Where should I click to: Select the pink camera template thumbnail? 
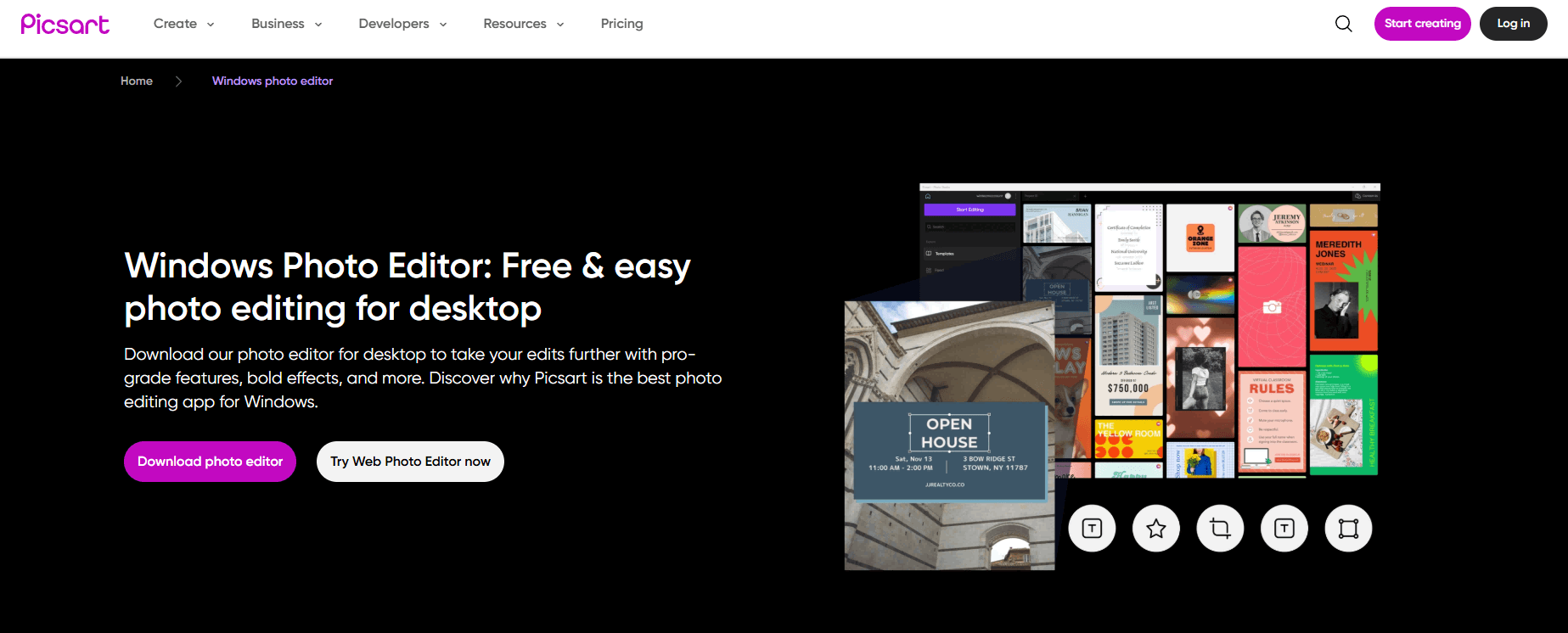click(x=1272, y=306)
